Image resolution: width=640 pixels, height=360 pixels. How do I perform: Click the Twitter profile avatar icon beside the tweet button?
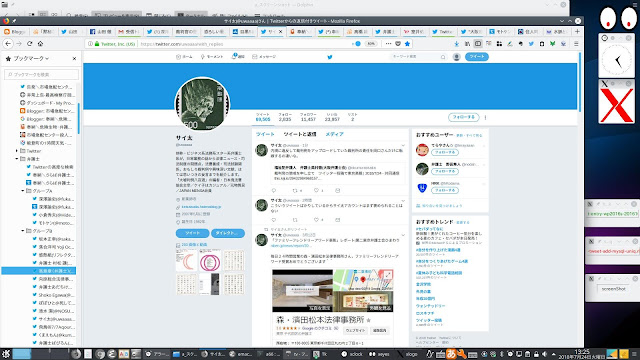457,57
